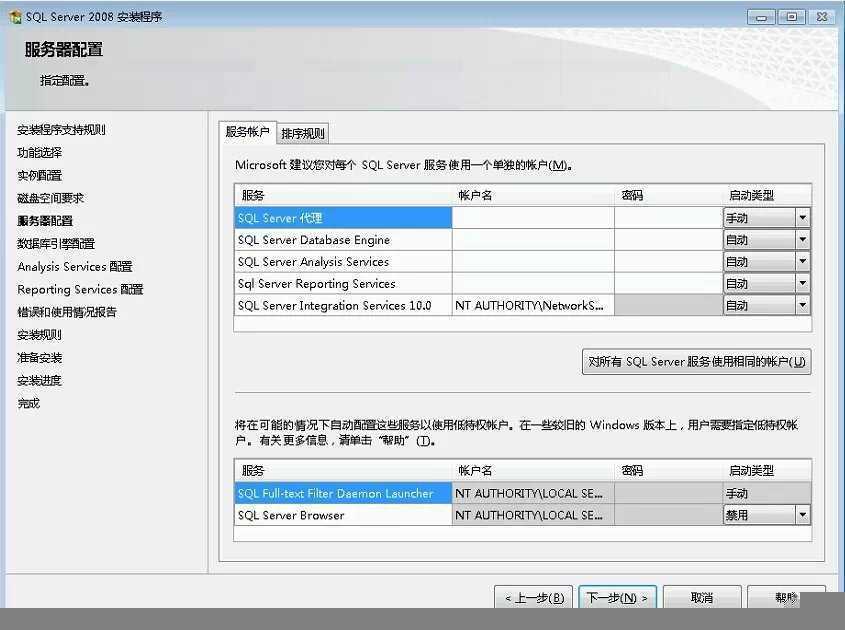Click 完成 step in sidebar
This screenshot has height=630, width=845.
[29, 403]
